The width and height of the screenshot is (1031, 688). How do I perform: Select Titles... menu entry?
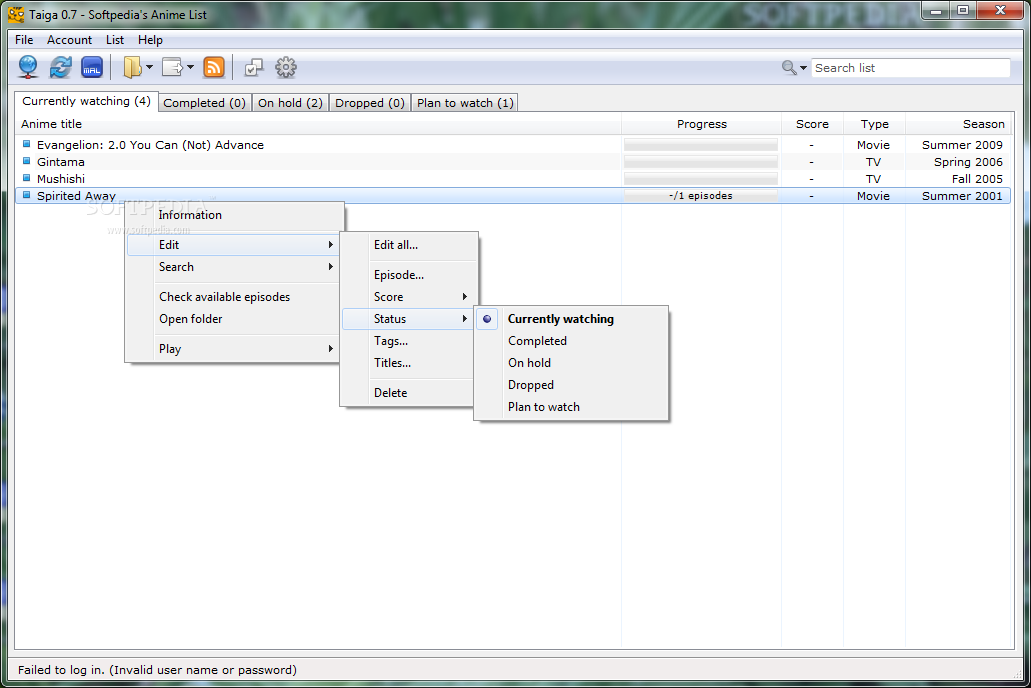click(x=408, y=362)
